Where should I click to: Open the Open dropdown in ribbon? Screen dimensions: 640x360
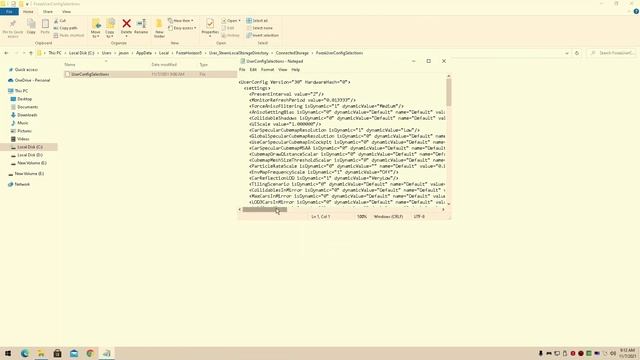(231, 20)
